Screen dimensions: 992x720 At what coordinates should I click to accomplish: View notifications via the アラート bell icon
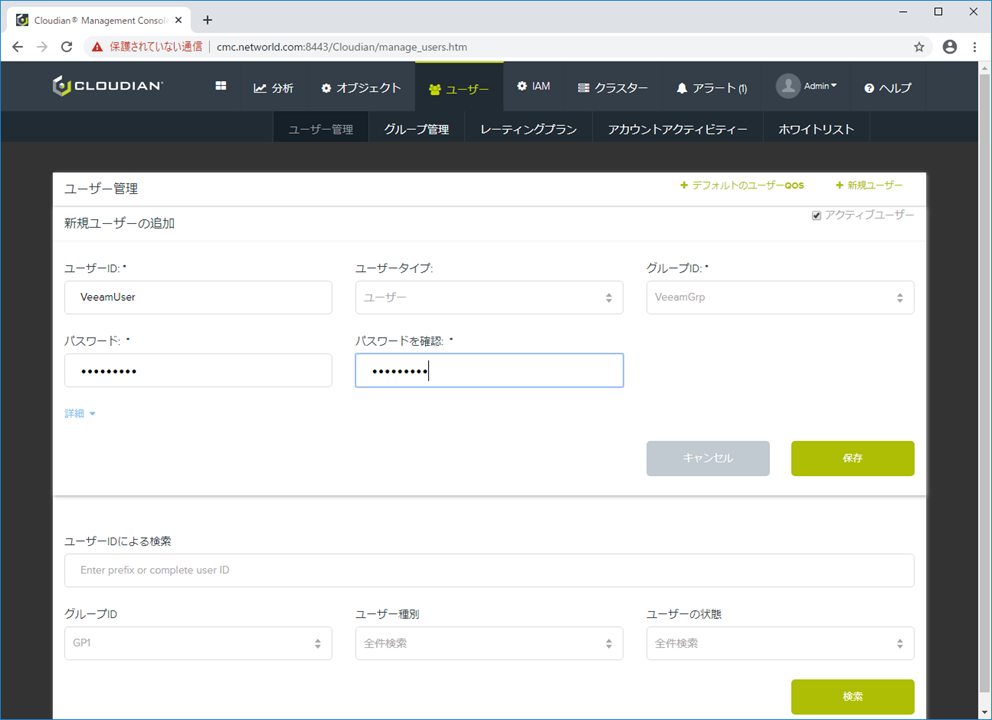point(681,87)
